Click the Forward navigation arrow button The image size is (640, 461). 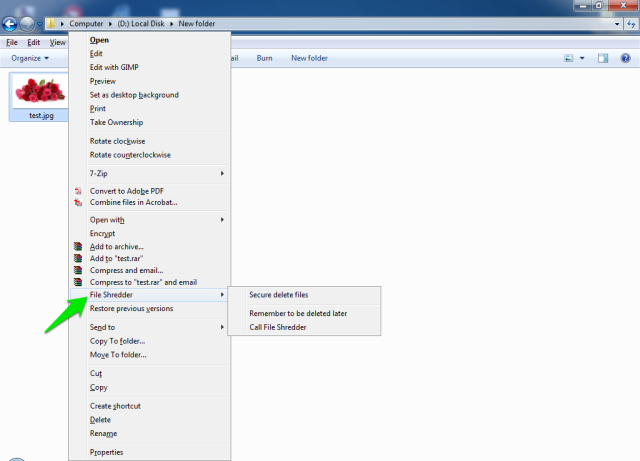(x=29, y=23)
